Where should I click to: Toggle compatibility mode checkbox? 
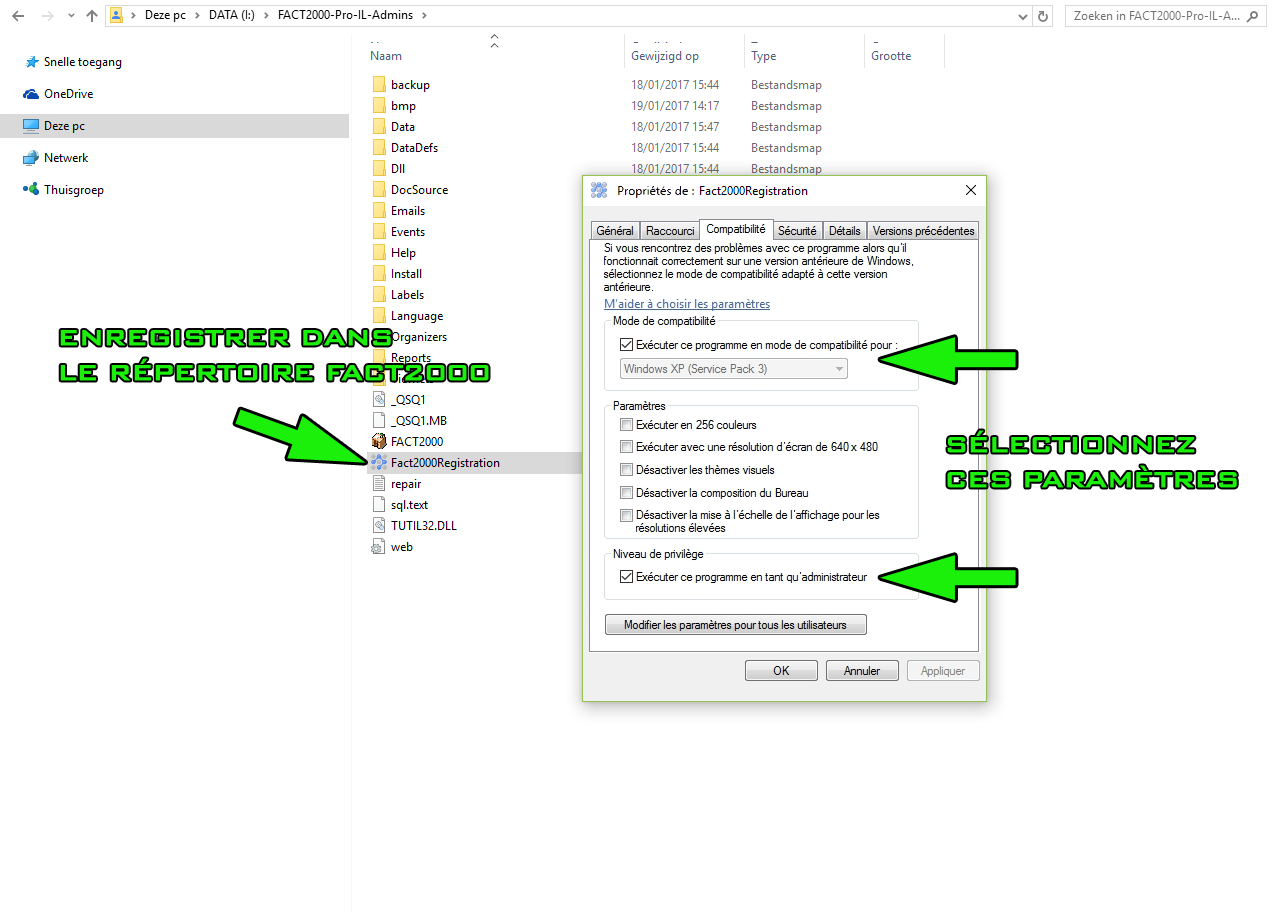click(627, 345)
